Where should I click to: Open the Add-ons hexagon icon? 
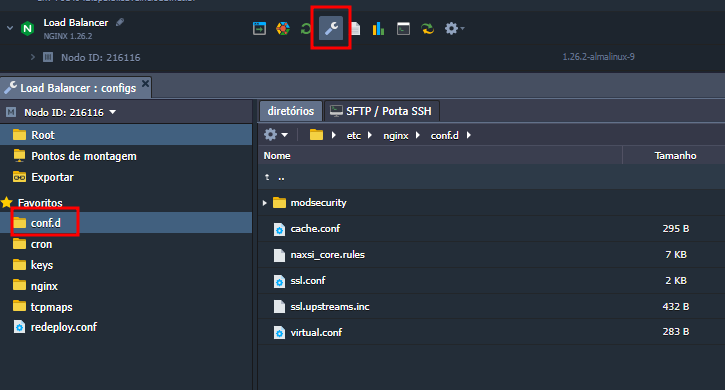[x=283, y=29]
